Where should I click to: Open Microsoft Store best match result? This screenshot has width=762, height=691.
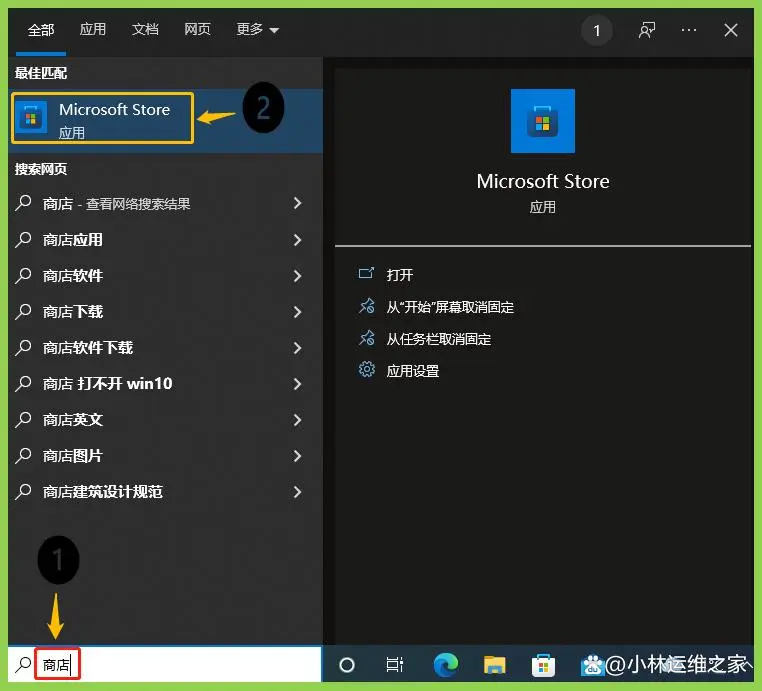point(165,120)
